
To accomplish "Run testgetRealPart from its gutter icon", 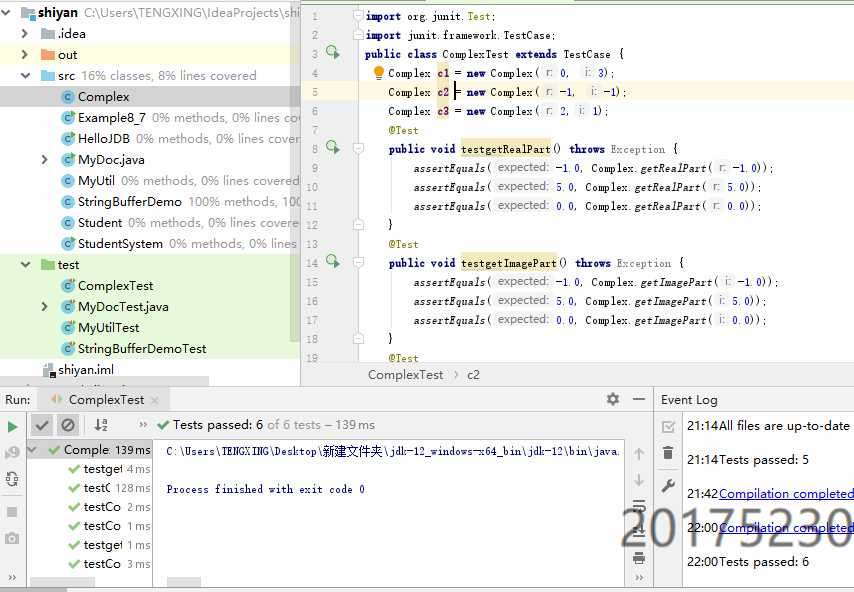I will click(332, 147).
